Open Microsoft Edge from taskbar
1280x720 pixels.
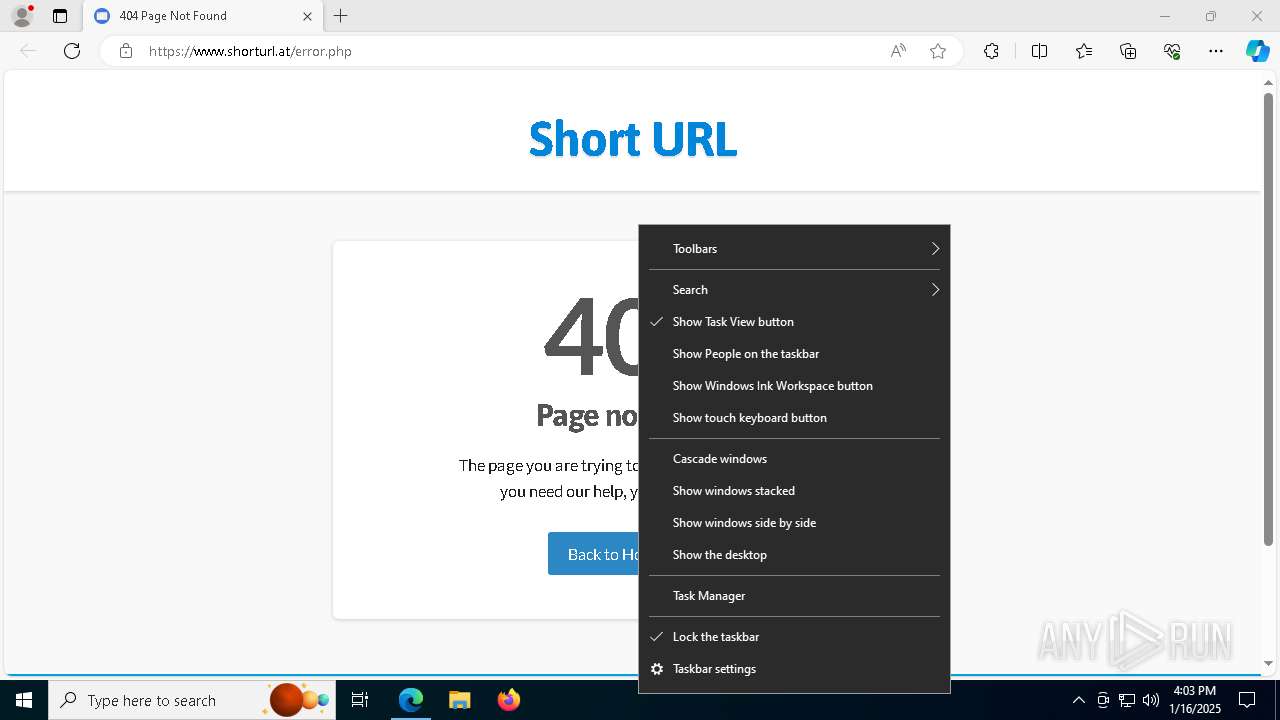[411, 700]
